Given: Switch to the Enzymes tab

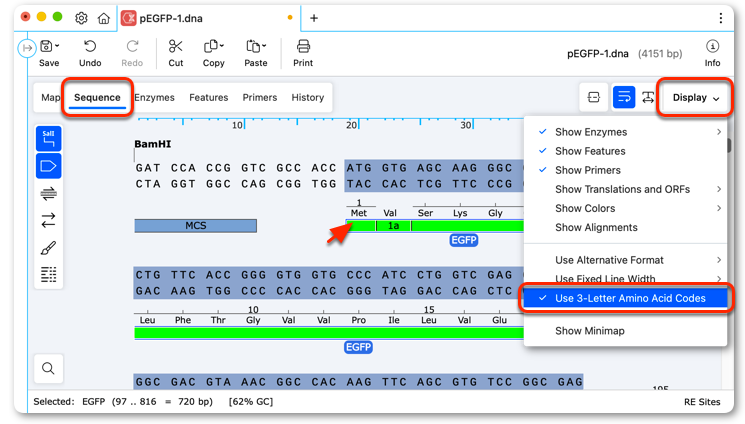Looking at the screenshot, I should point(154,97).
